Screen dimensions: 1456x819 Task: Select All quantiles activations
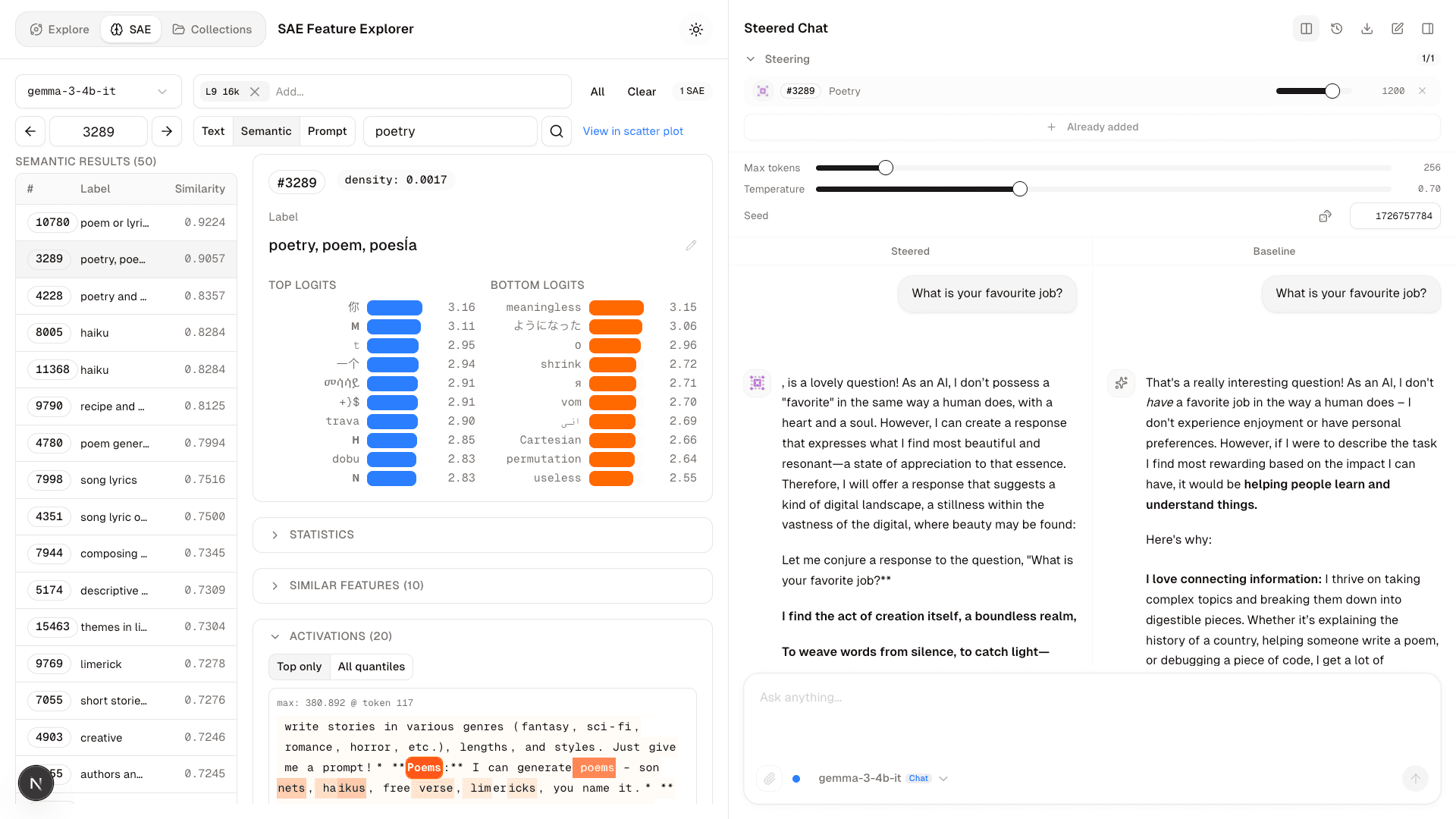click(371, 667)
